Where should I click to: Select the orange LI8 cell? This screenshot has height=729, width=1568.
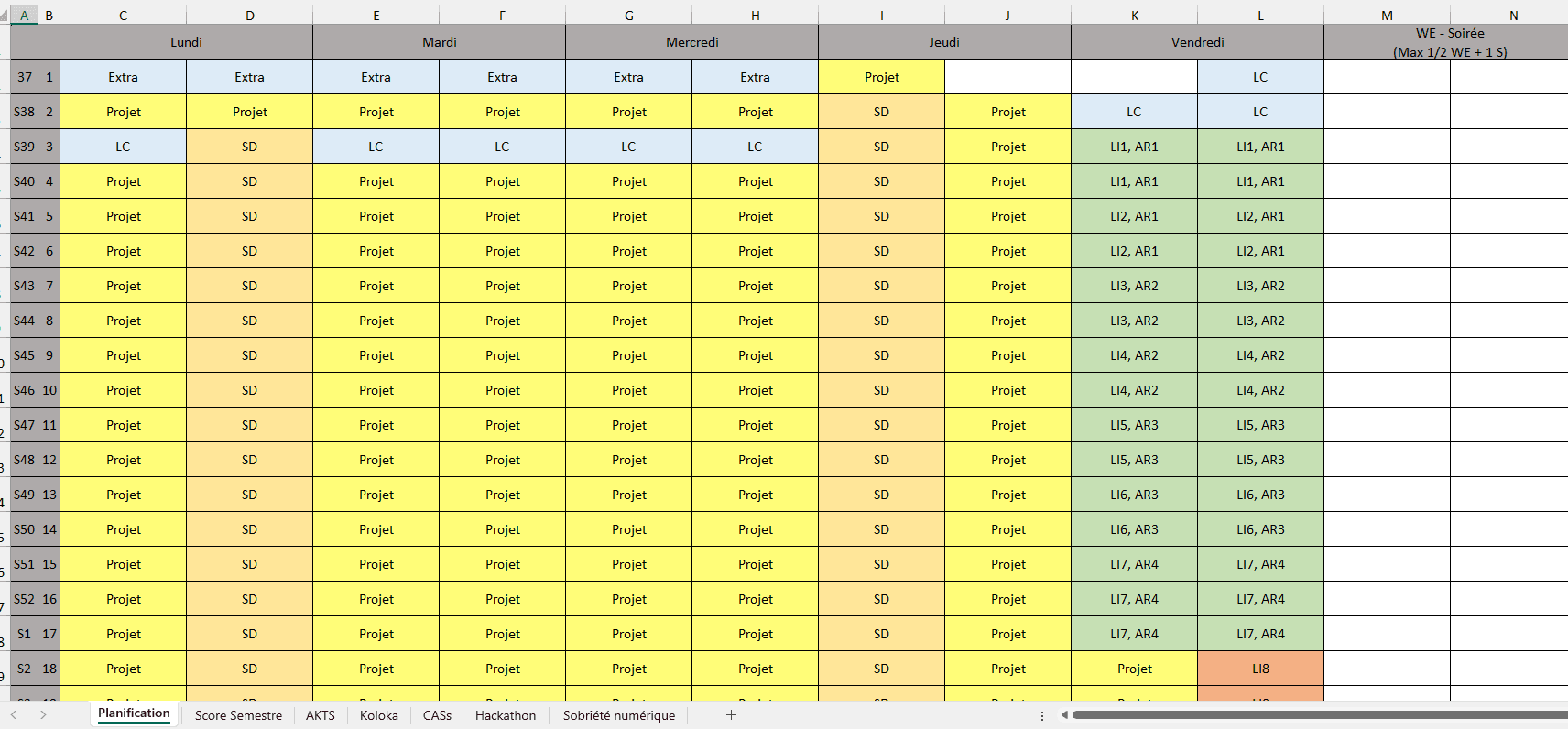1260,669
